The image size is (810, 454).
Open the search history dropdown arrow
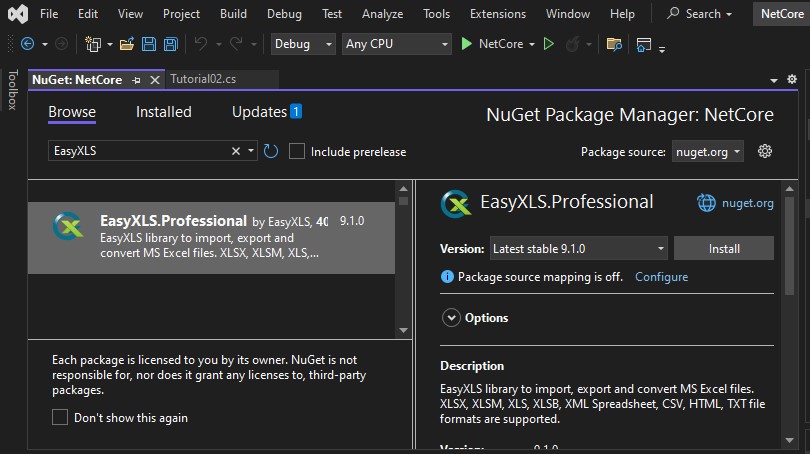[251, 151]
